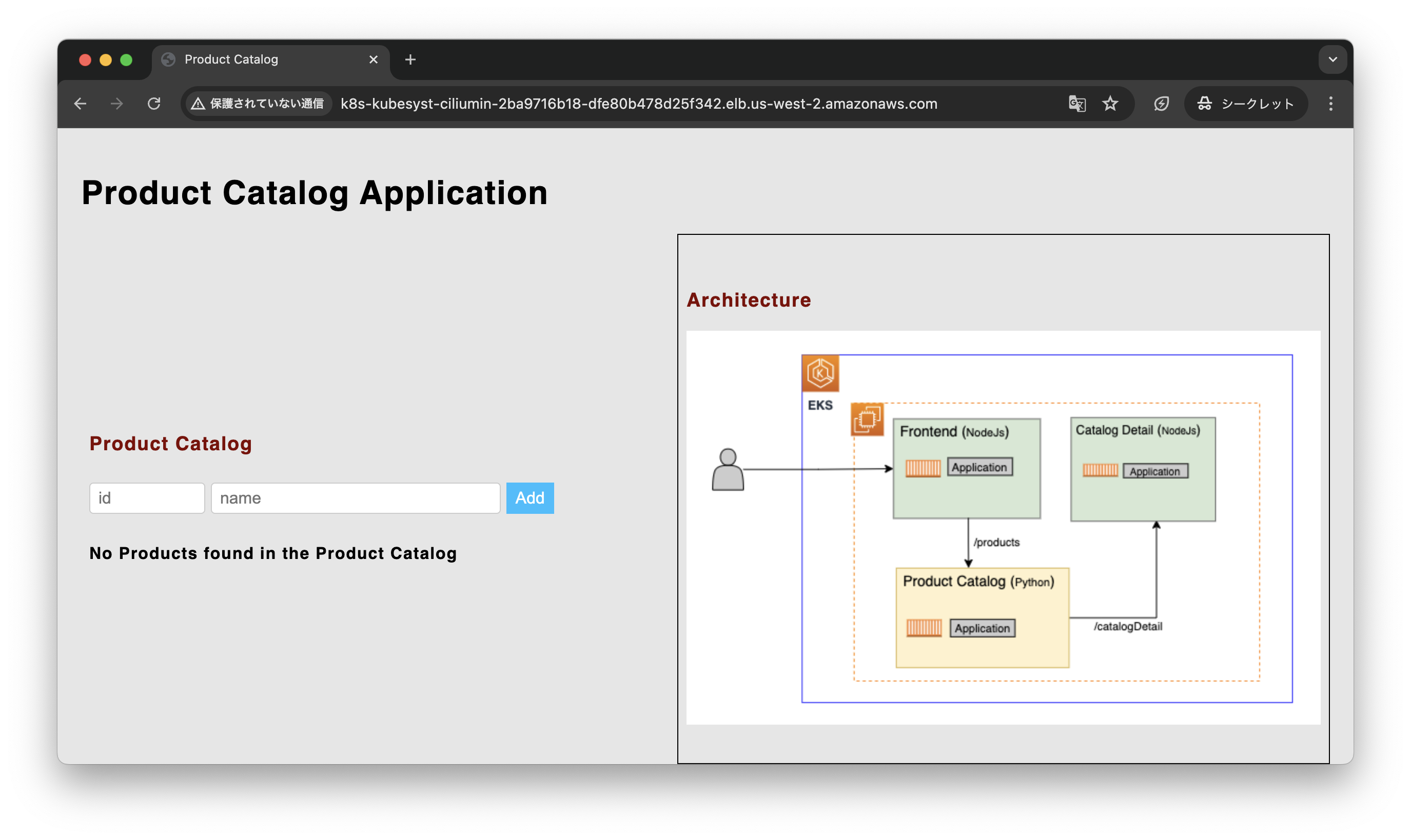
Task: Reload the Product Catalog page
Action: click(154, 104)
